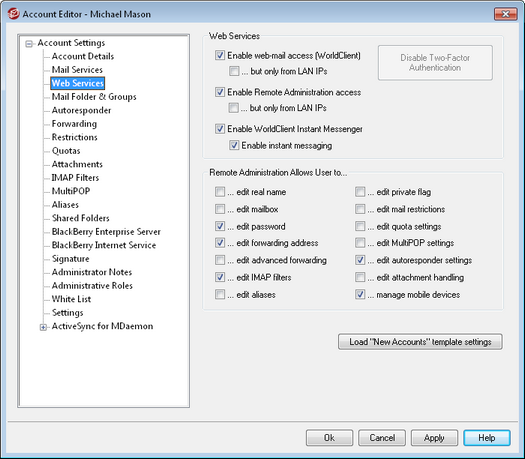Select BlackBerry Enterprise Server item
Viewport: 525px width, 459px height.
[106, 232]
